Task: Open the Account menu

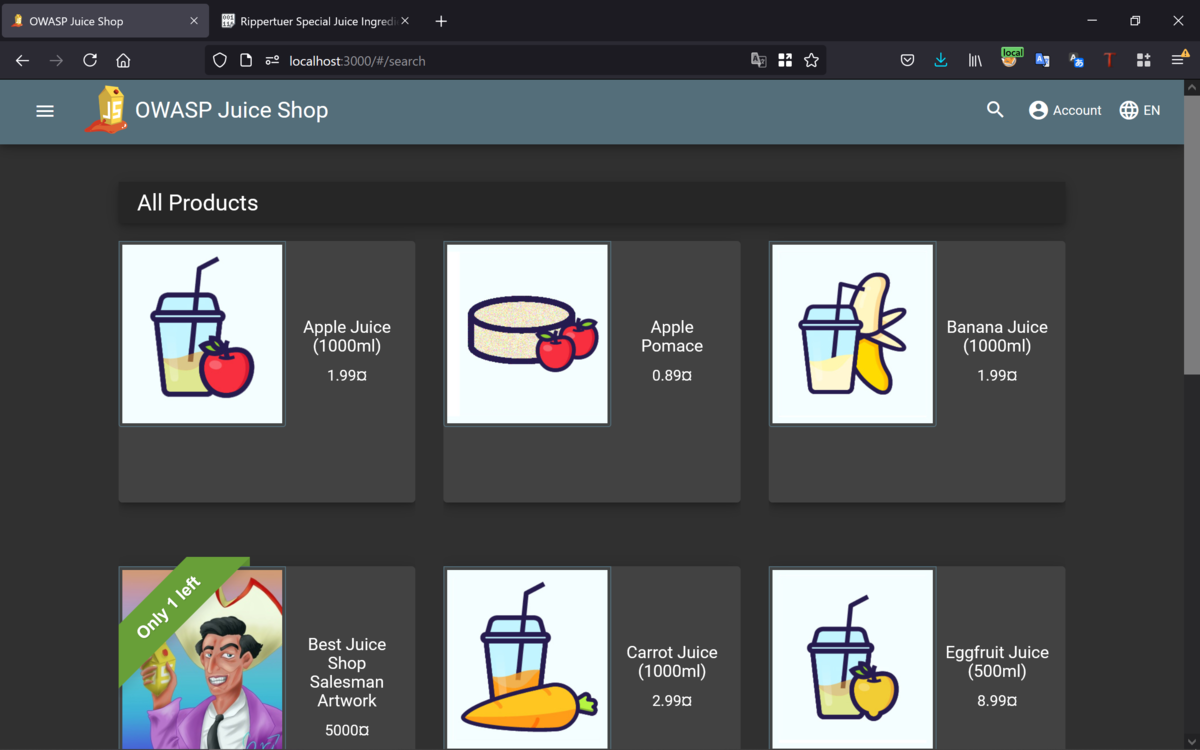Action: click(1065, 110)
